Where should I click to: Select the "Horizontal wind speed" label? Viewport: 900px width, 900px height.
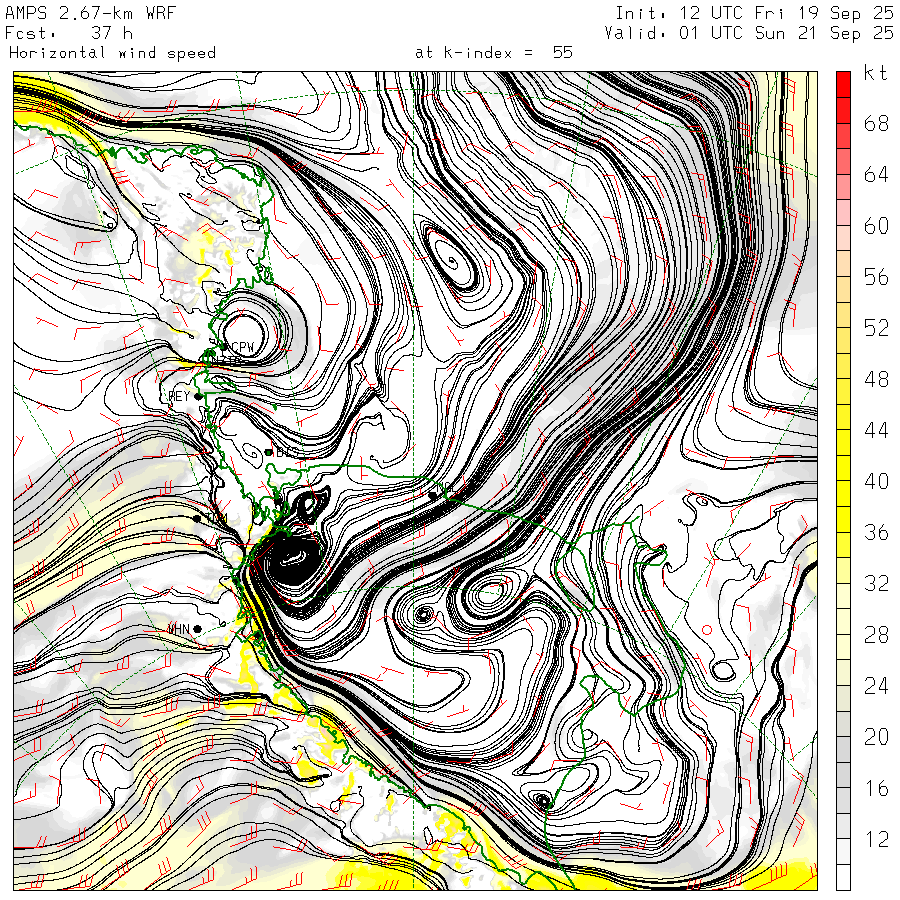pyautogui.click(x=112, y=52)
